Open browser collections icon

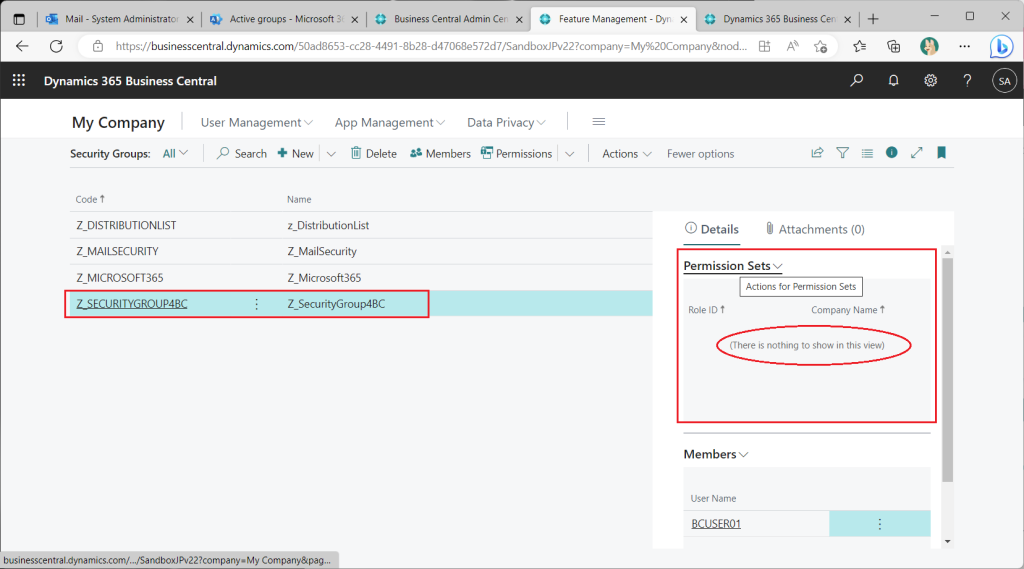click(x=893, y=46)
